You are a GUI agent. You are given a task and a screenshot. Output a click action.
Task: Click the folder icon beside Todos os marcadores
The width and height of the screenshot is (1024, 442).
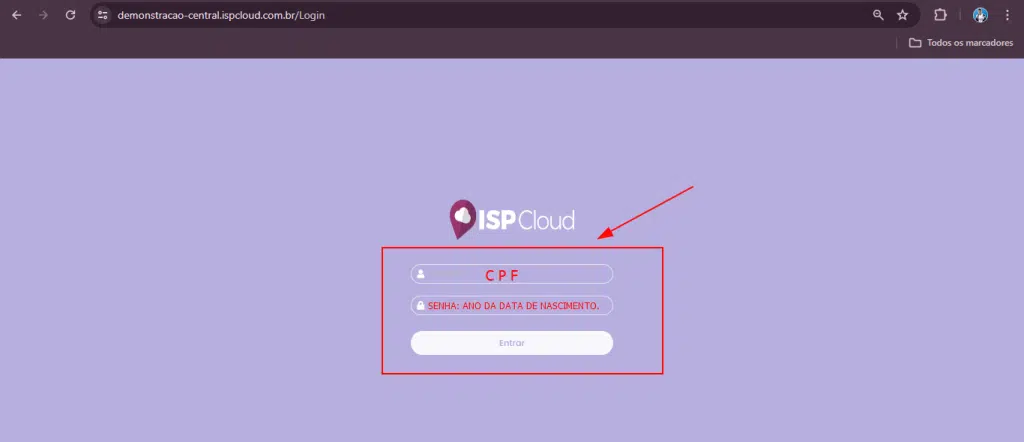pyautogui.click(x=916, y=42)
